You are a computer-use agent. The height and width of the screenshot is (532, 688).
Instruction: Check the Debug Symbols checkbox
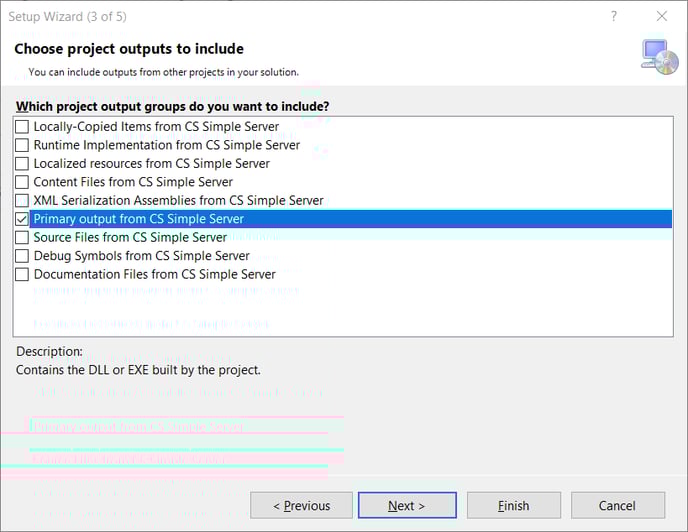pos(23,256)
